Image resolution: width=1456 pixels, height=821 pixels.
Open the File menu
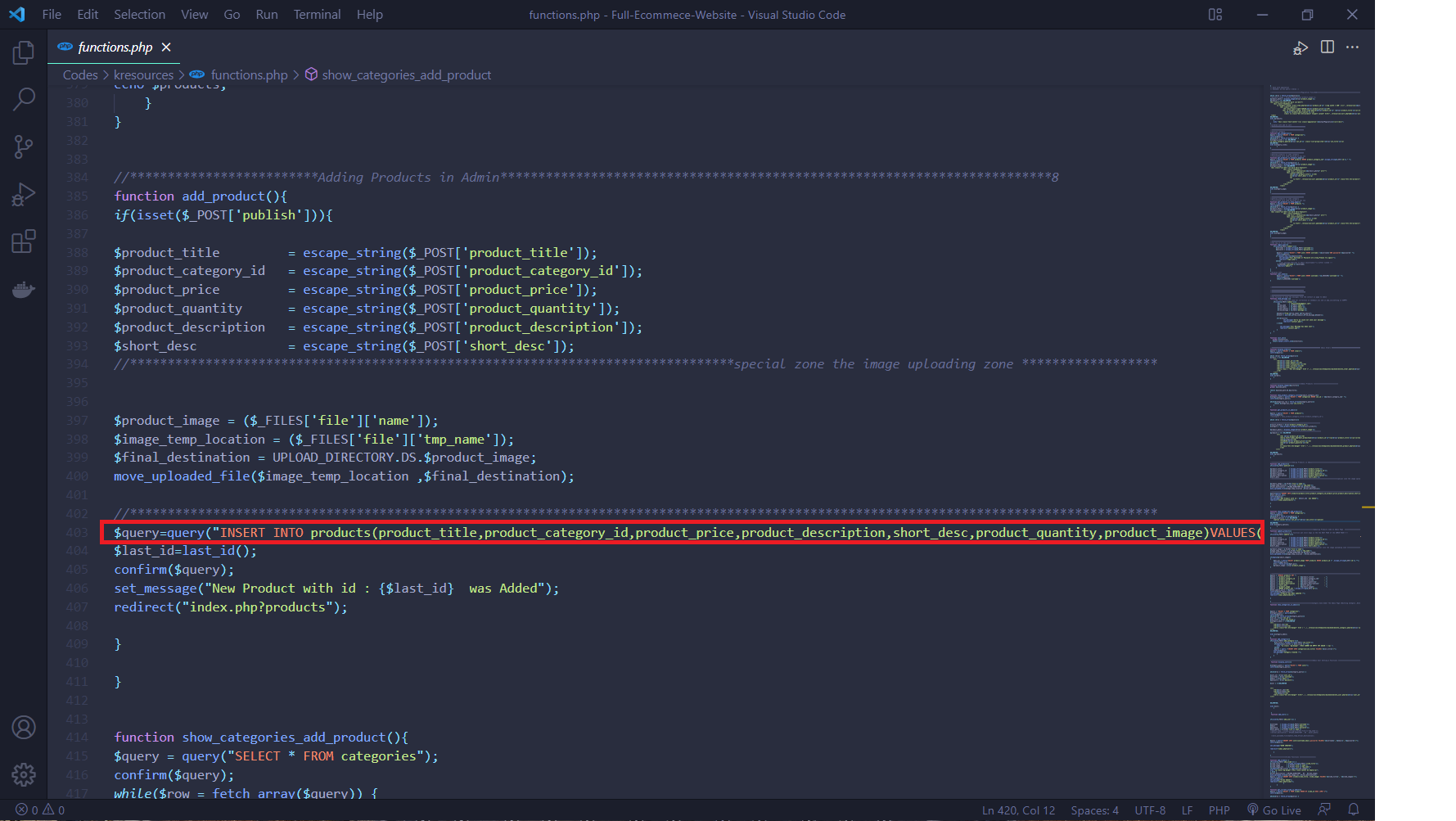[x=52, y=15]
